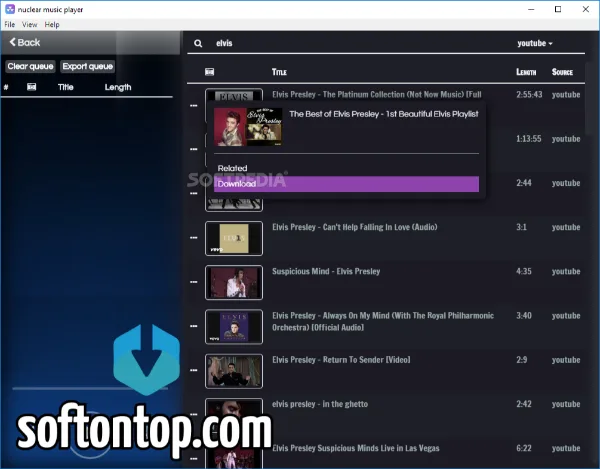Click the Source column header
The height and width of the screenshot is (469, 600).
(x=562, y=72)
